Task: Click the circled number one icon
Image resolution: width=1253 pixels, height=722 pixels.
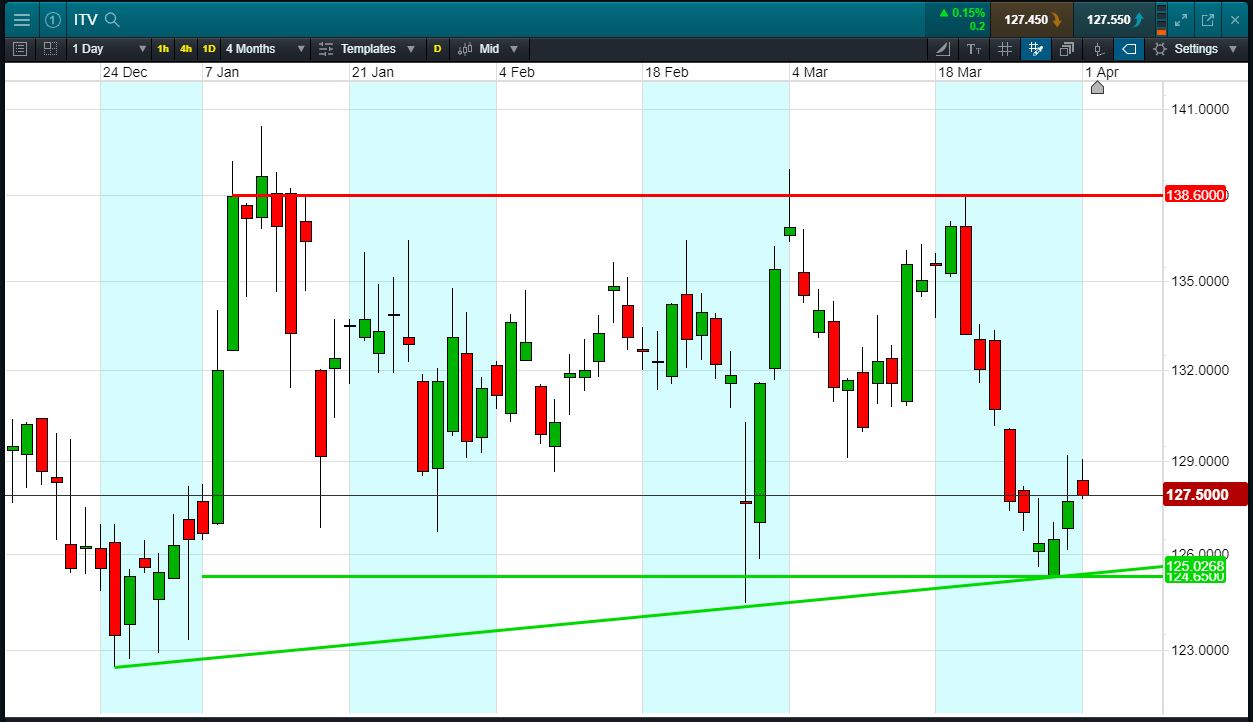Action: tap(53, 19)
